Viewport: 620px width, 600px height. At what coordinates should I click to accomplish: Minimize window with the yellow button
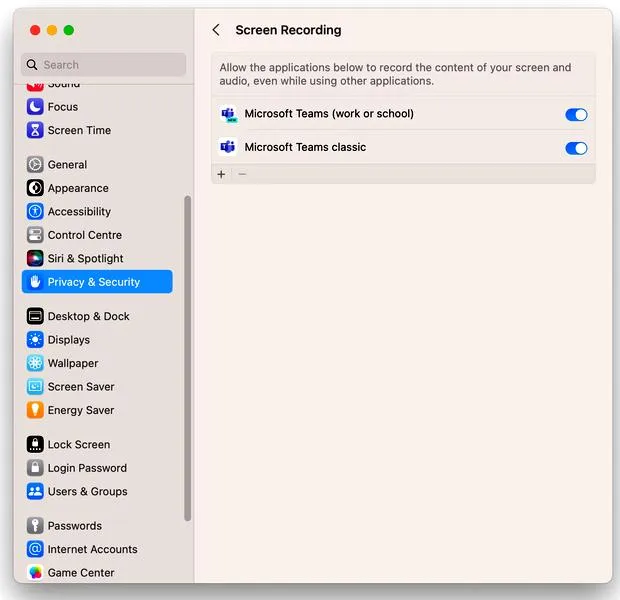point(52,30)
